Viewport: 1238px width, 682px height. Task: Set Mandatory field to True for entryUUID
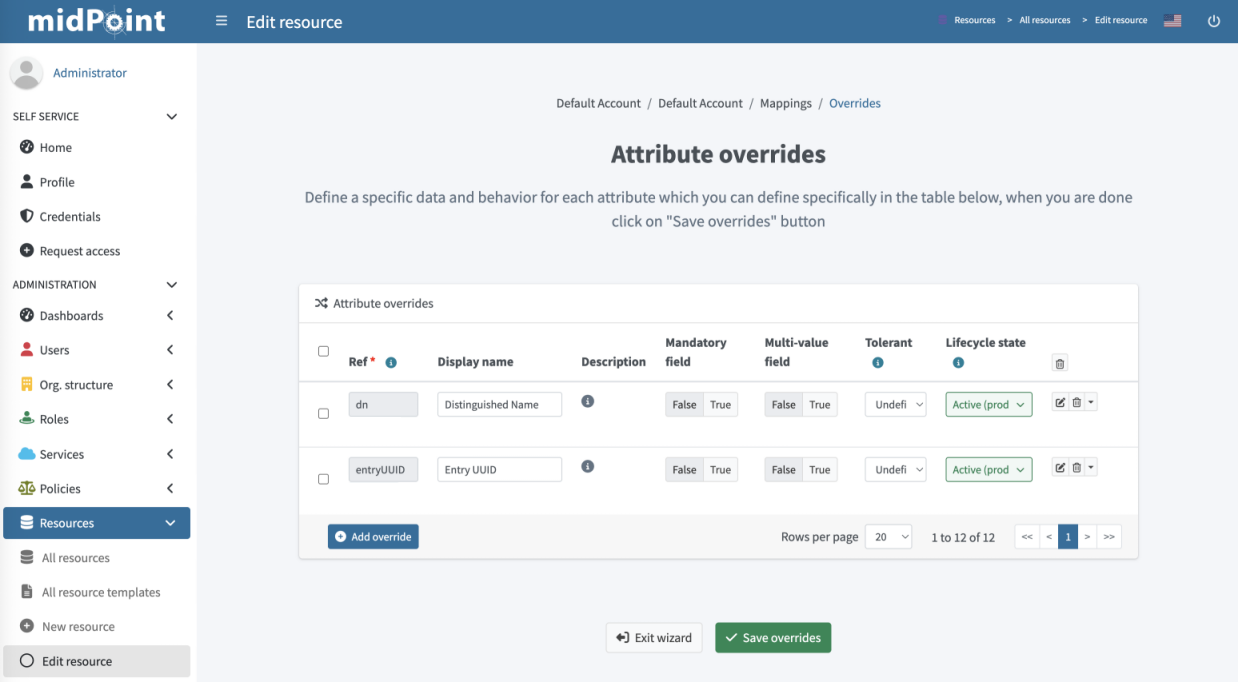tap(720, 469)
